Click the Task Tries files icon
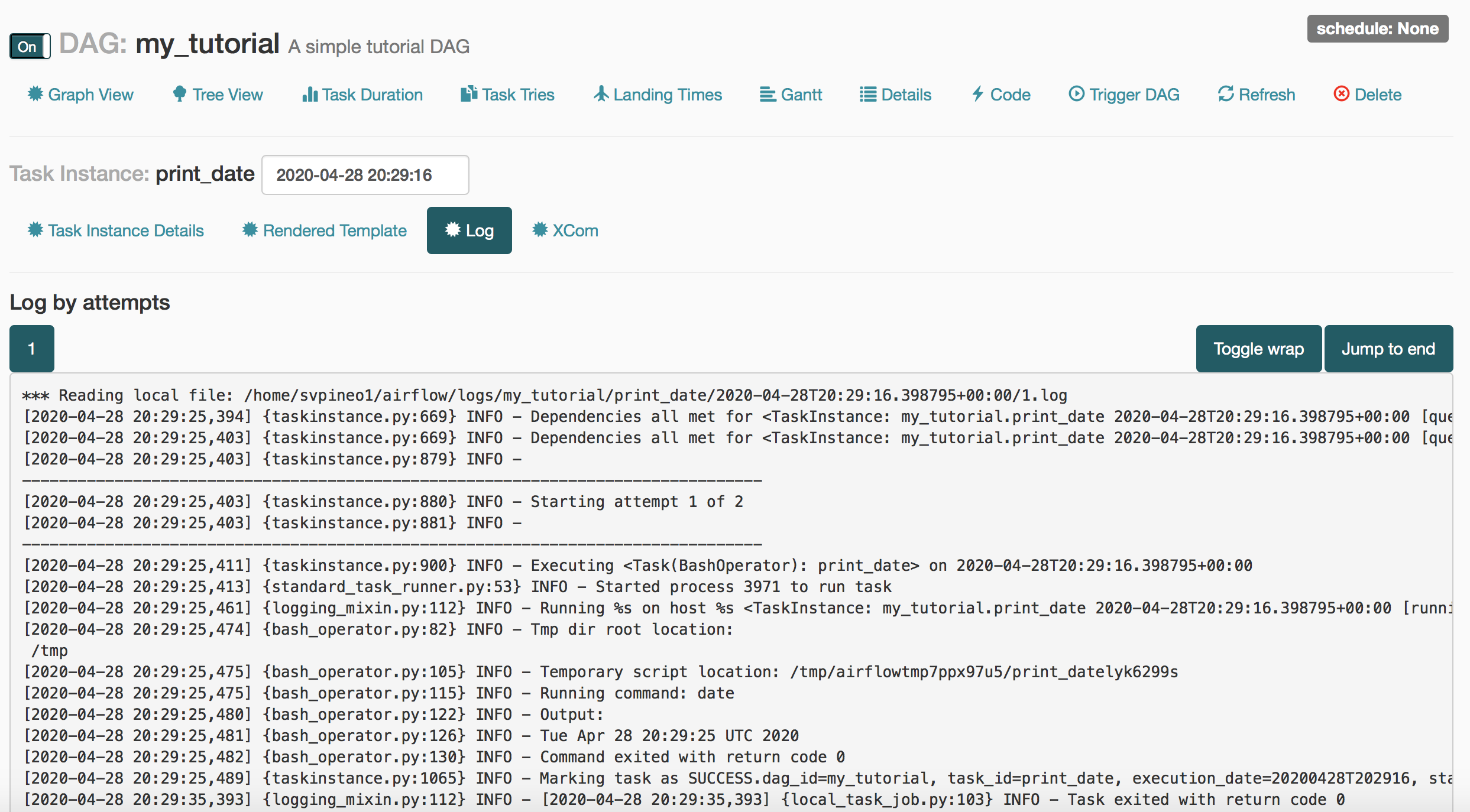Screen dimensions: 1470x812 (469, 94)
